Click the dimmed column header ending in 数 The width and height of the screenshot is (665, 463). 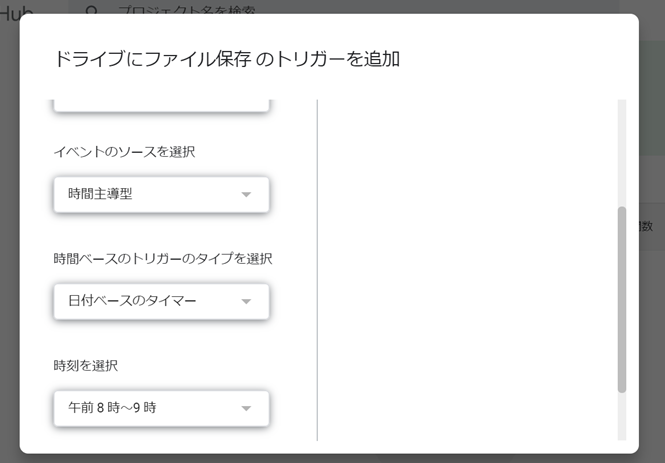click(646, 226)
